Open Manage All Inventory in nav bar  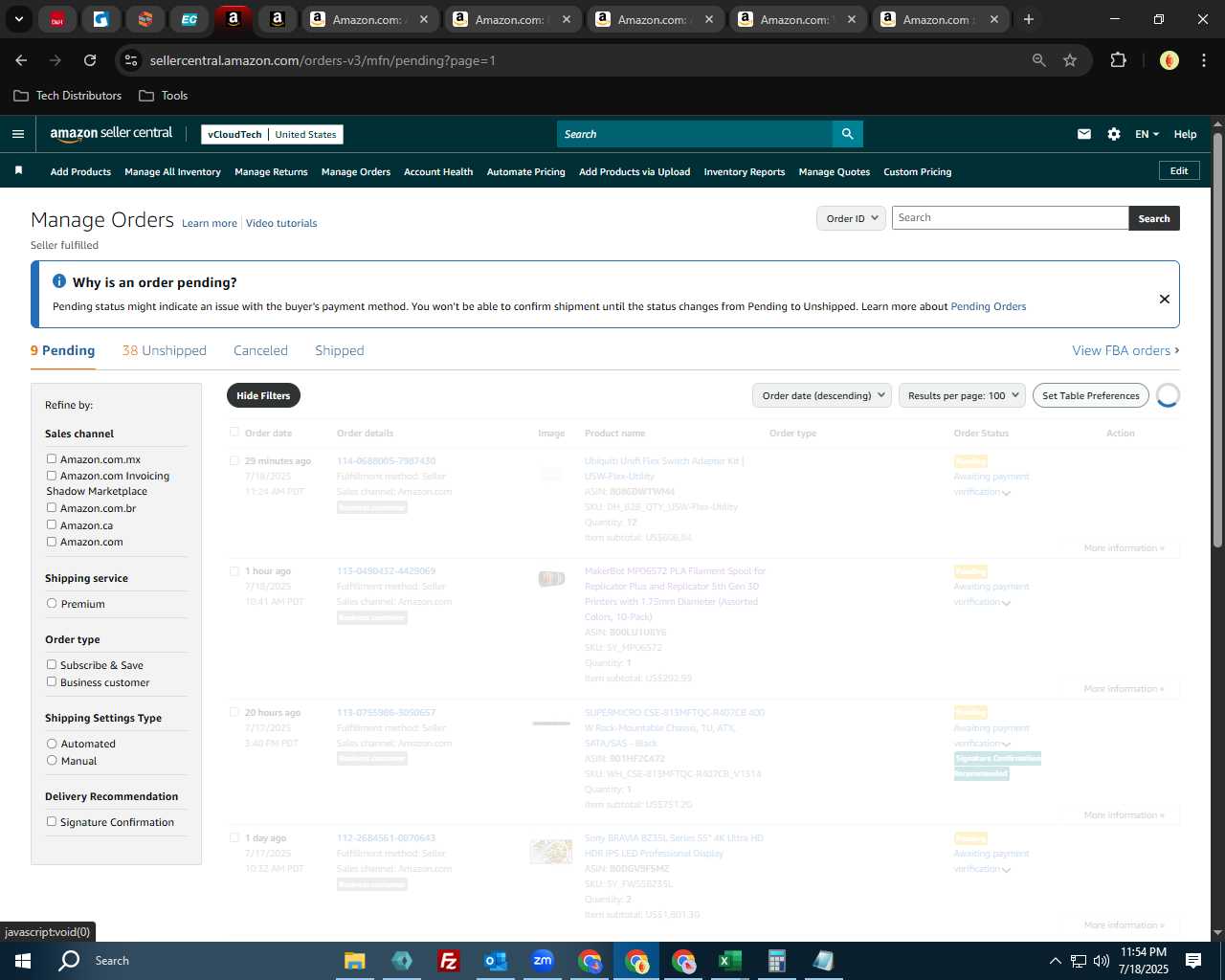(x=172, y=172)
